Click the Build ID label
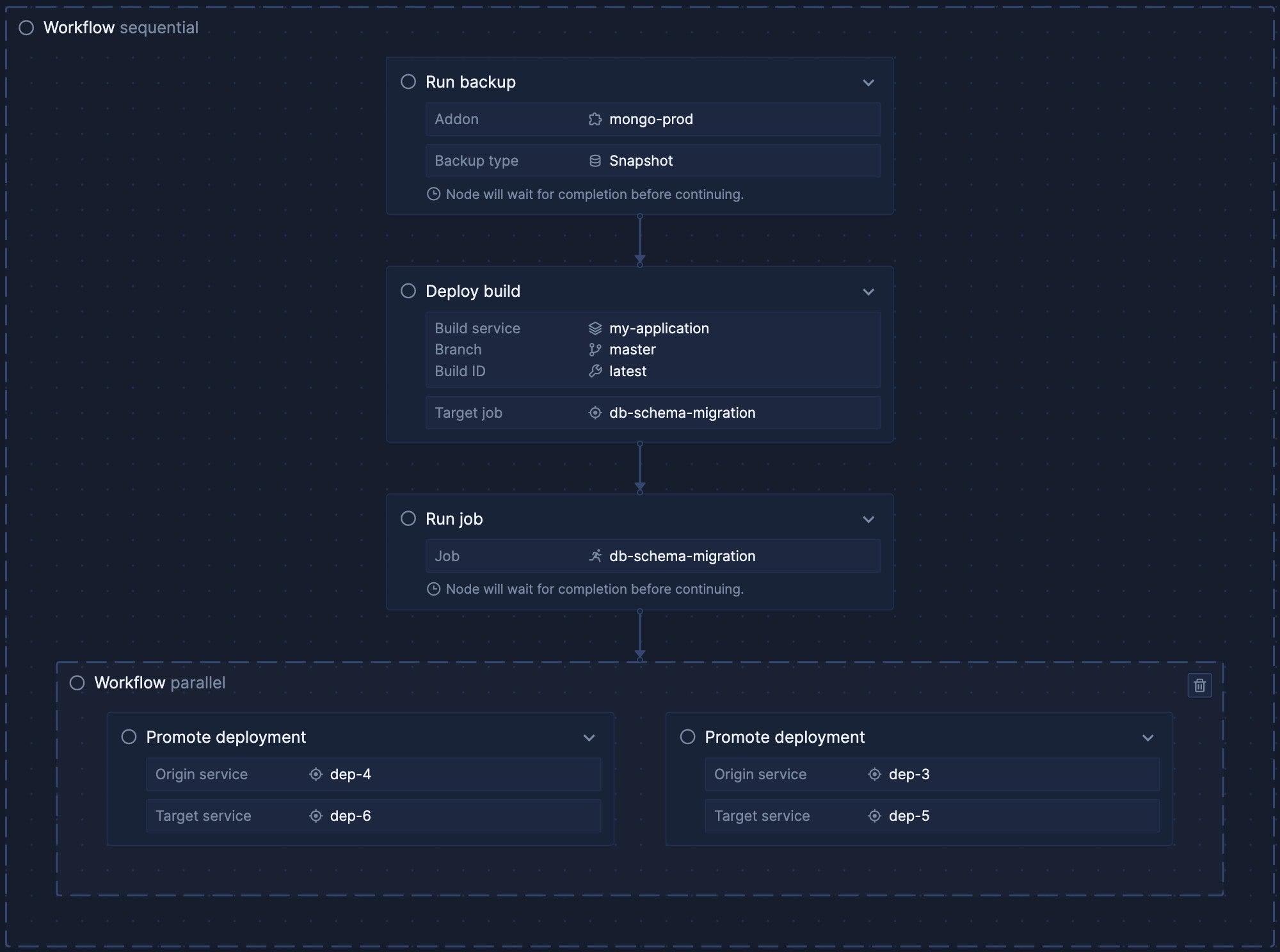 tap(460, 371)
